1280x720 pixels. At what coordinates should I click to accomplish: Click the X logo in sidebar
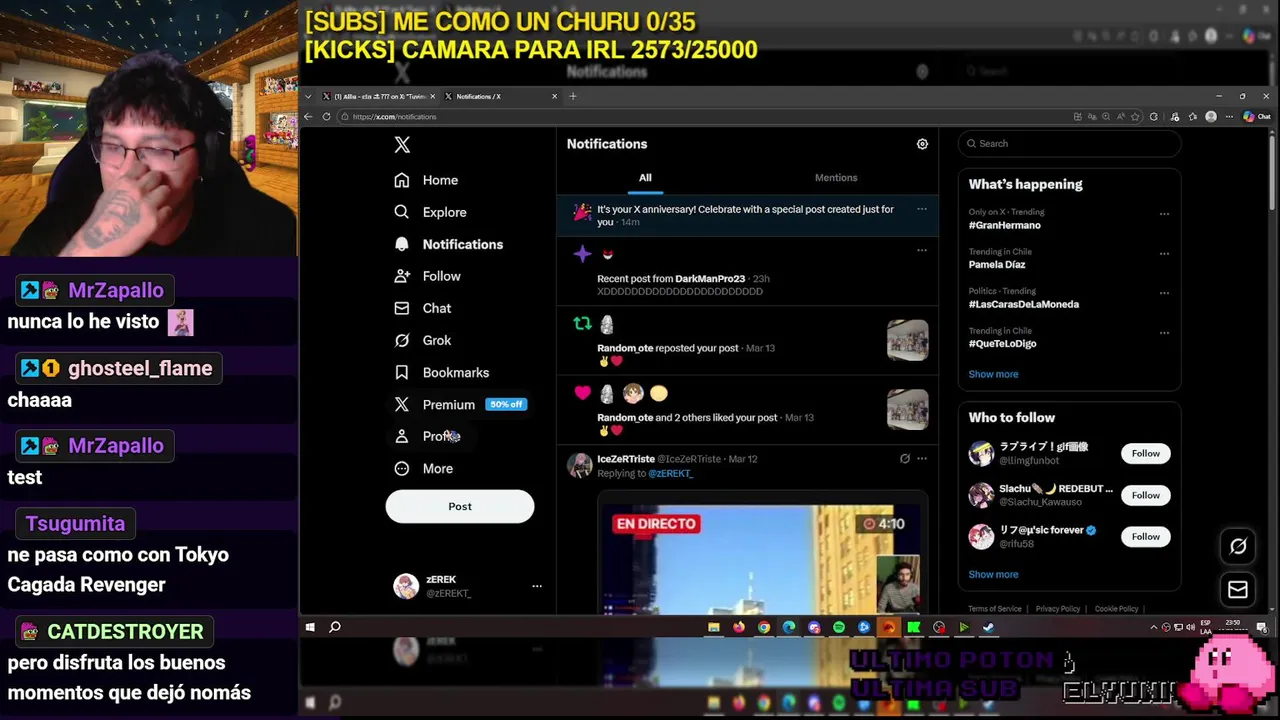pyautogui.click(x=402, y=145)
